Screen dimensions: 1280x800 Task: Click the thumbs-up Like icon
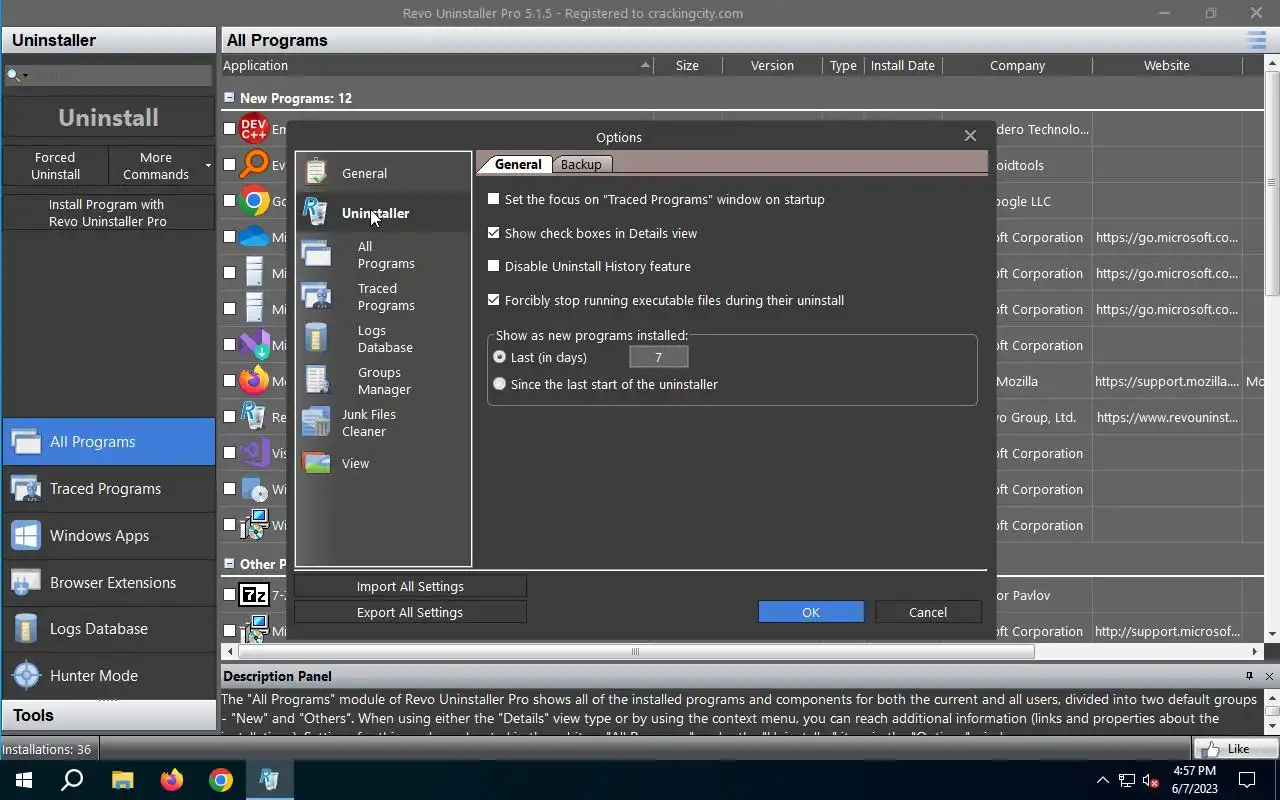pos(1212,748)
